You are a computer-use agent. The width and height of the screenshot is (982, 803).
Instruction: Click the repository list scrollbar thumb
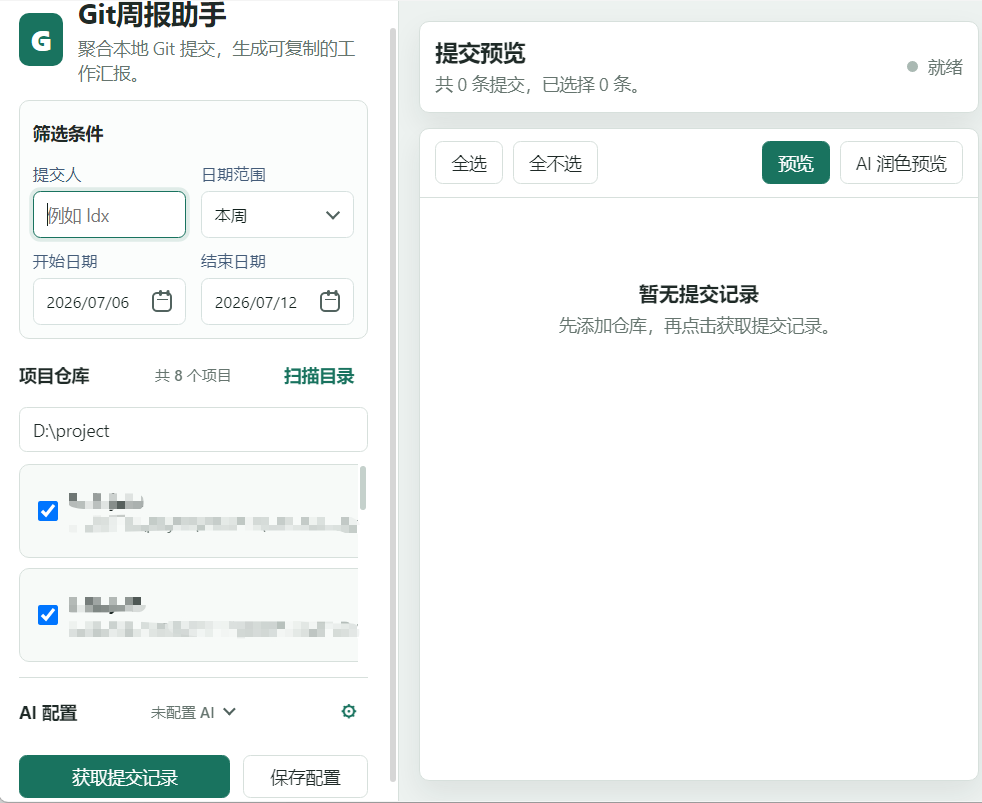pyautogui.click(x=363, y=487)
